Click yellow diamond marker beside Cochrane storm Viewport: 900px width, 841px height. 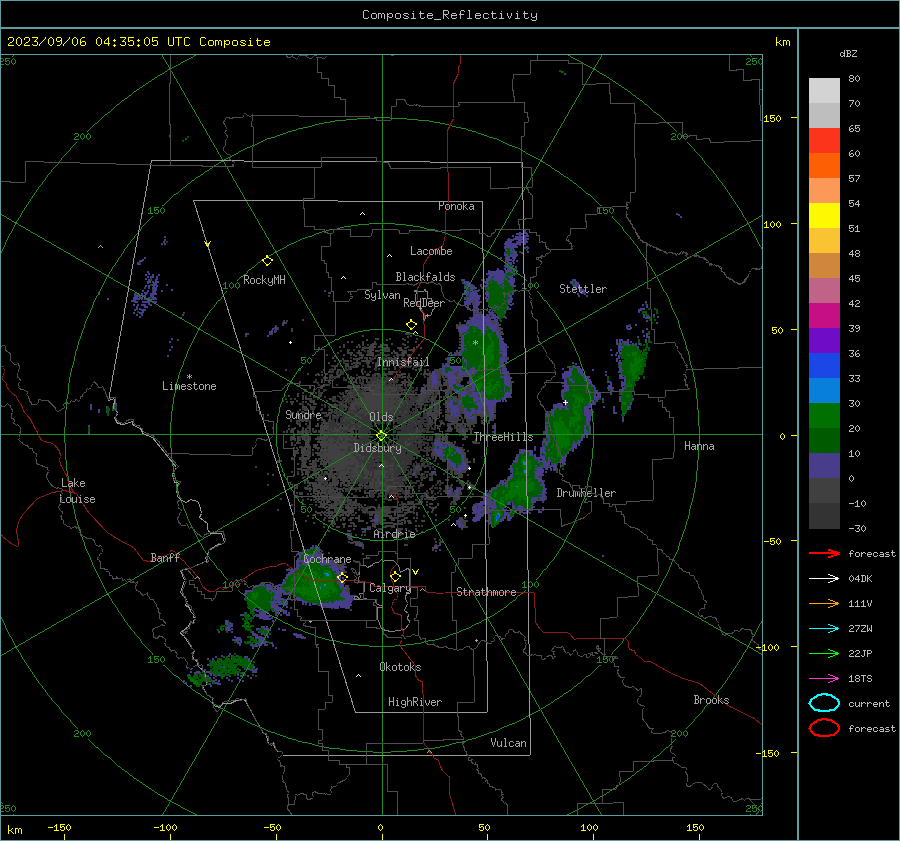click(343, 578)
